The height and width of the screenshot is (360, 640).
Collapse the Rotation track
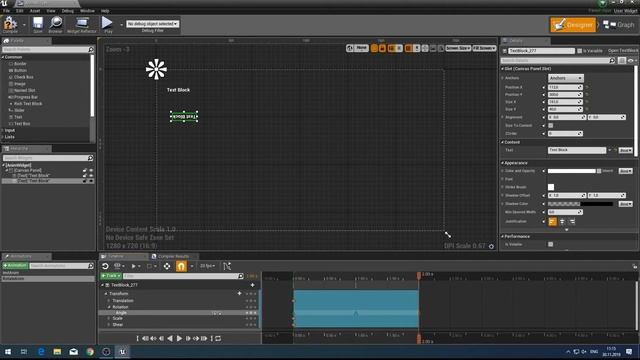point(109,307)
